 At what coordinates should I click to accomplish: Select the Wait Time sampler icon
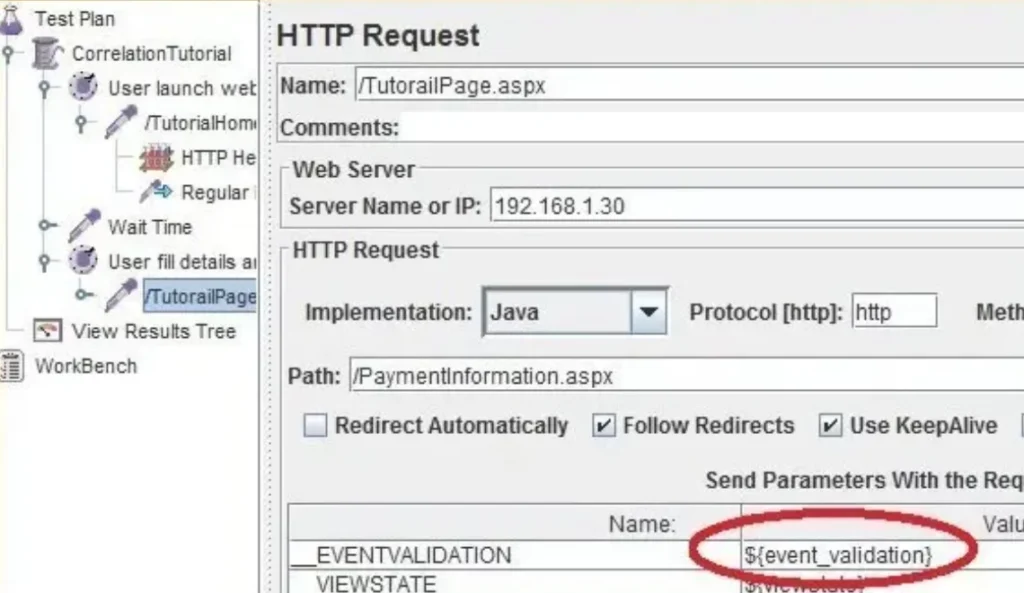tap(84, 227)
